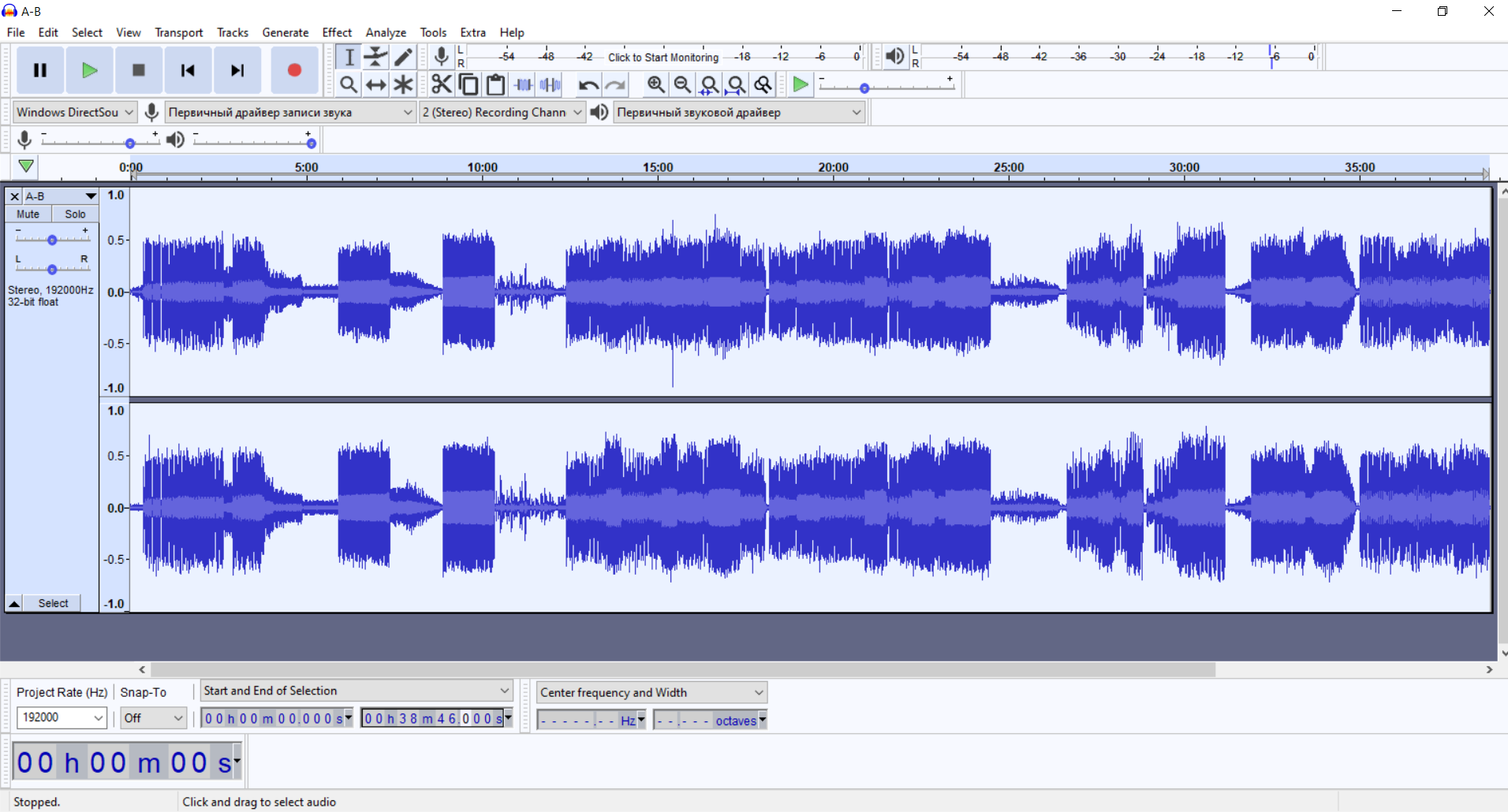
Task: Click the recording volume slider
Action: coord(99,140)
